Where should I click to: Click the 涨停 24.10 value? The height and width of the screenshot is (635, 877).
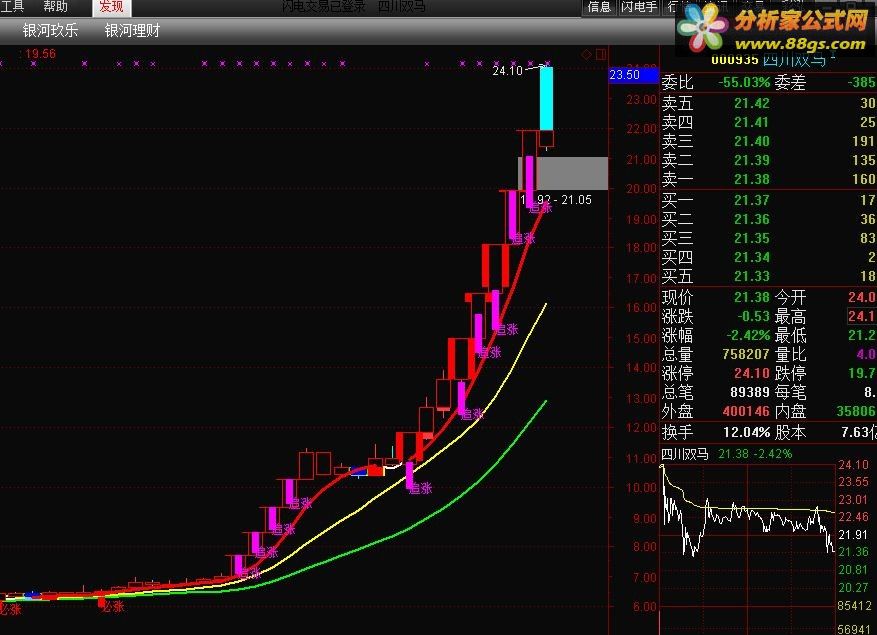click(x=752, y=373)
